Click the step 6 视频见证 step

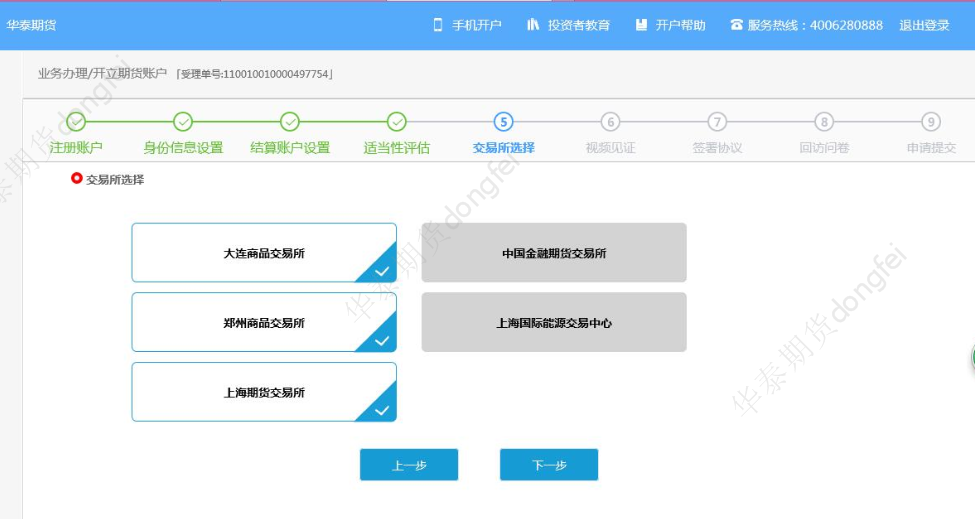click(610, 123)
